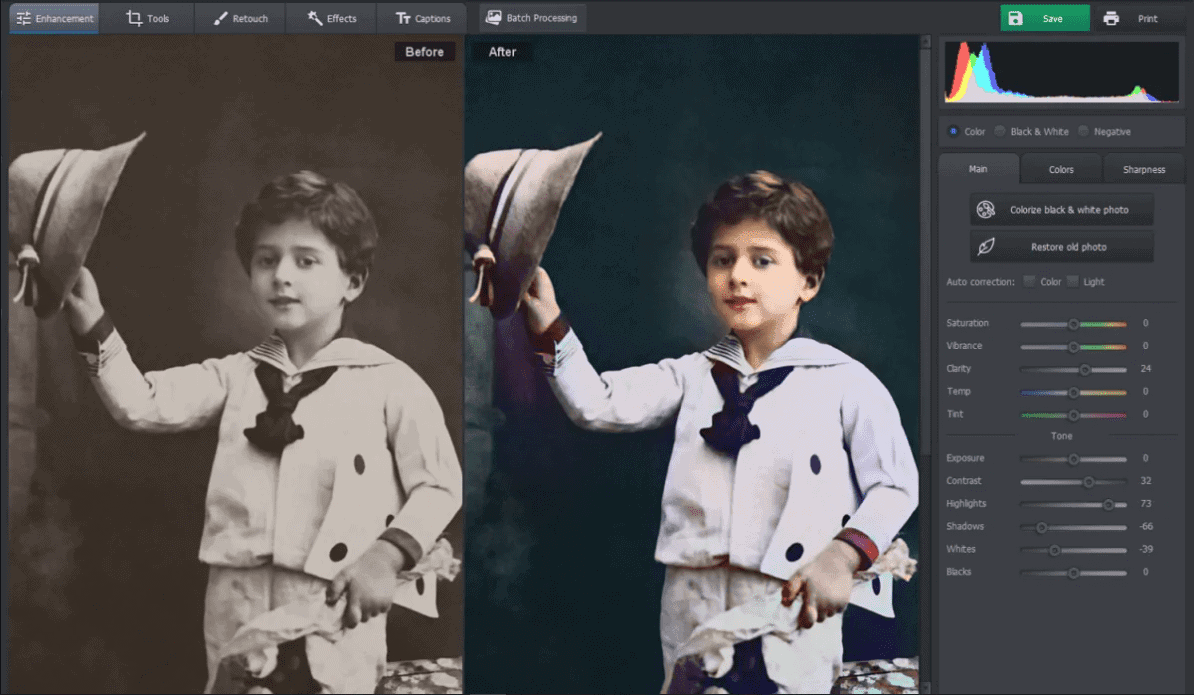Open the Enhancement tab
The height and width of the screenshot is (695, 1194).
click(54, 18)
